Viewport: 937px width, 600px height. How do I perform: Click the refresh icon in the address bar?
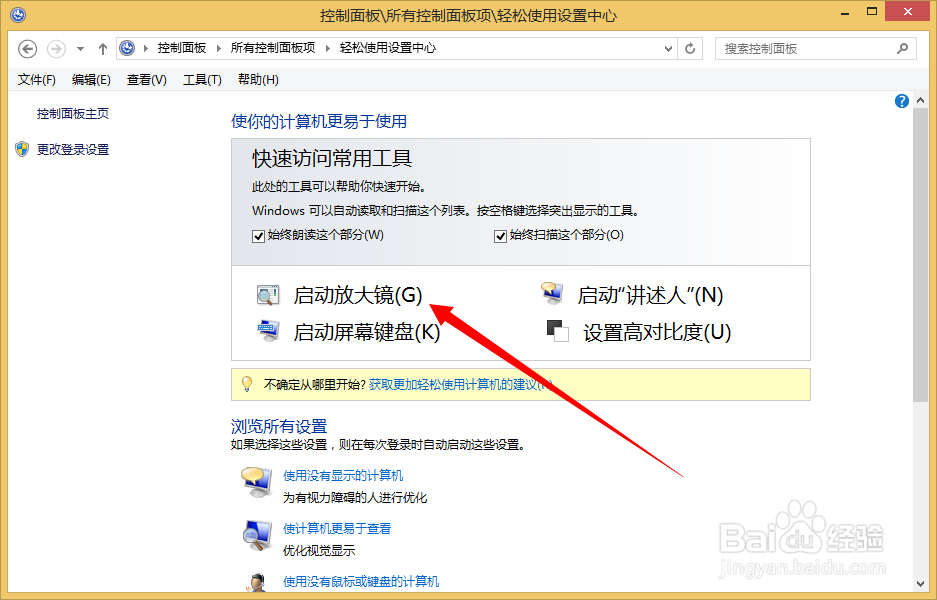[x=689, y=47]
